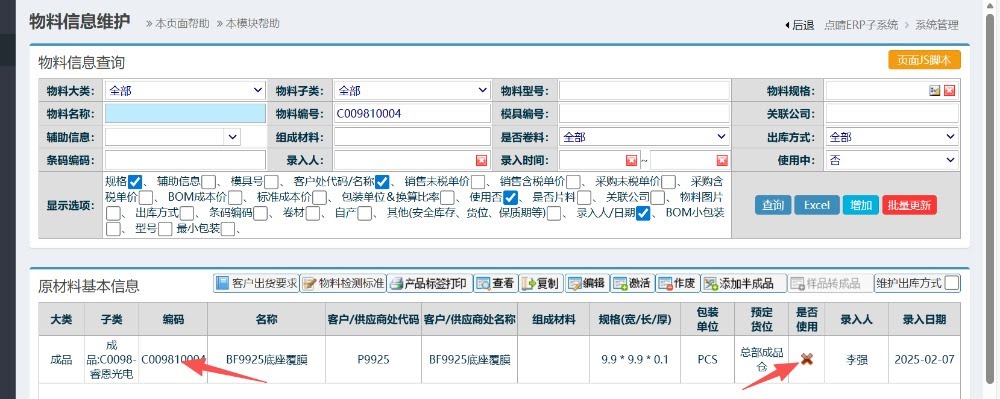Tick the 维护出库方式 checkbox

coord(952,283)
